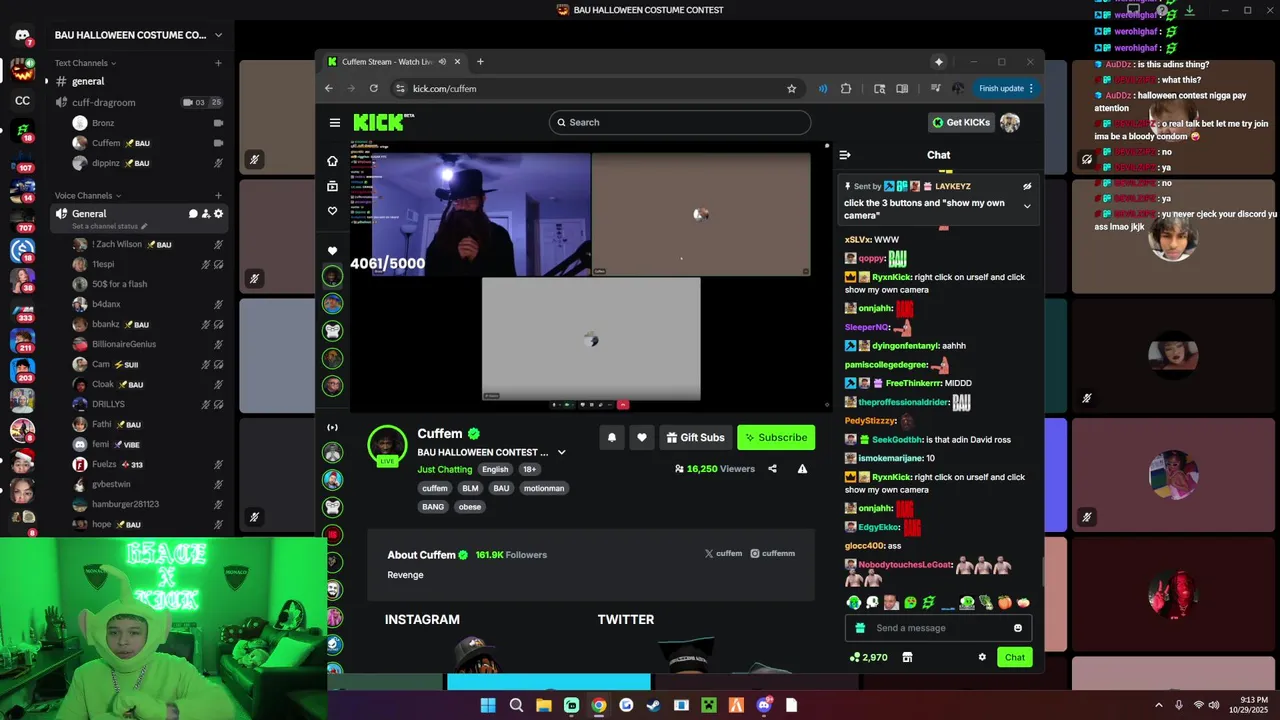
Task: Open Discord from the taskbar
Action: click(764, 705)
